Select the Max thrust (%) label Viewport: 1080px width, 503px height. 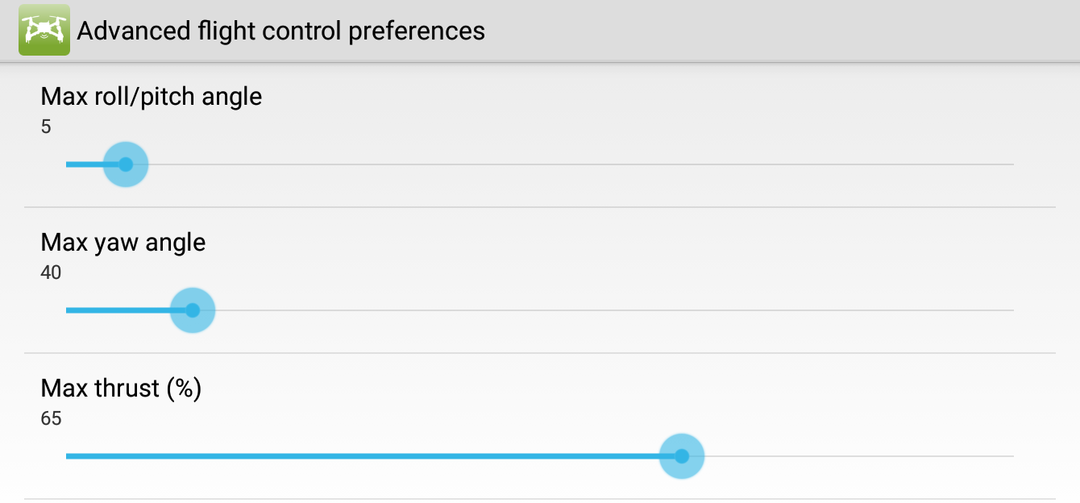click(121, 388)
